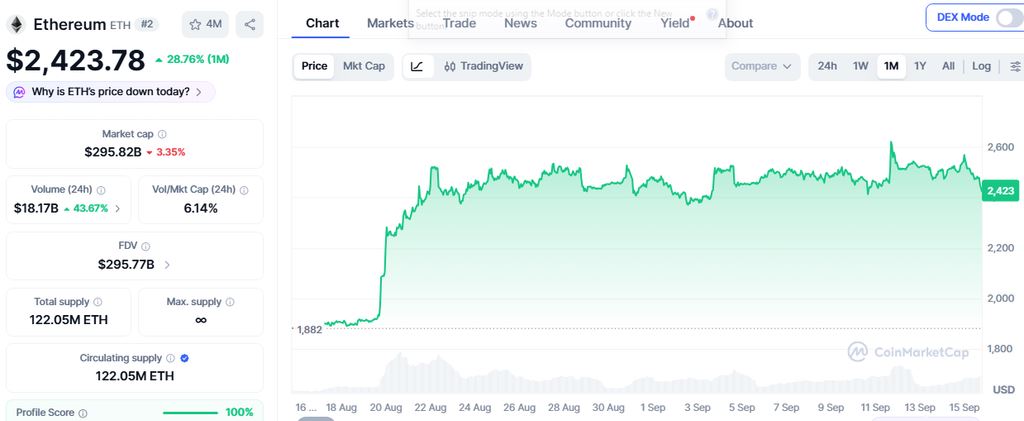
Task: Toggle DEX Mode switch
Action: [1010, 18]
